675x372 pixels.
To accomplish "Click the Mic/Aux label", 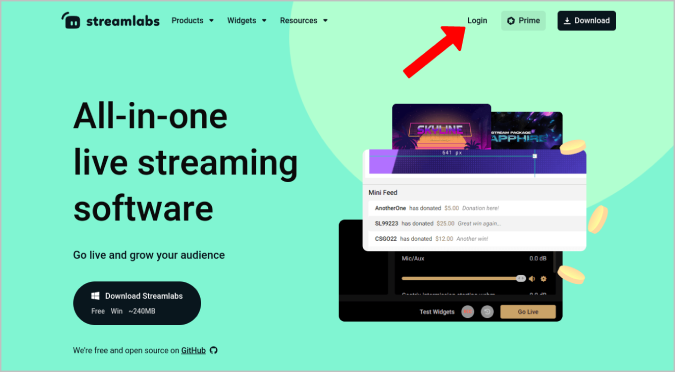I will [413, 258].
